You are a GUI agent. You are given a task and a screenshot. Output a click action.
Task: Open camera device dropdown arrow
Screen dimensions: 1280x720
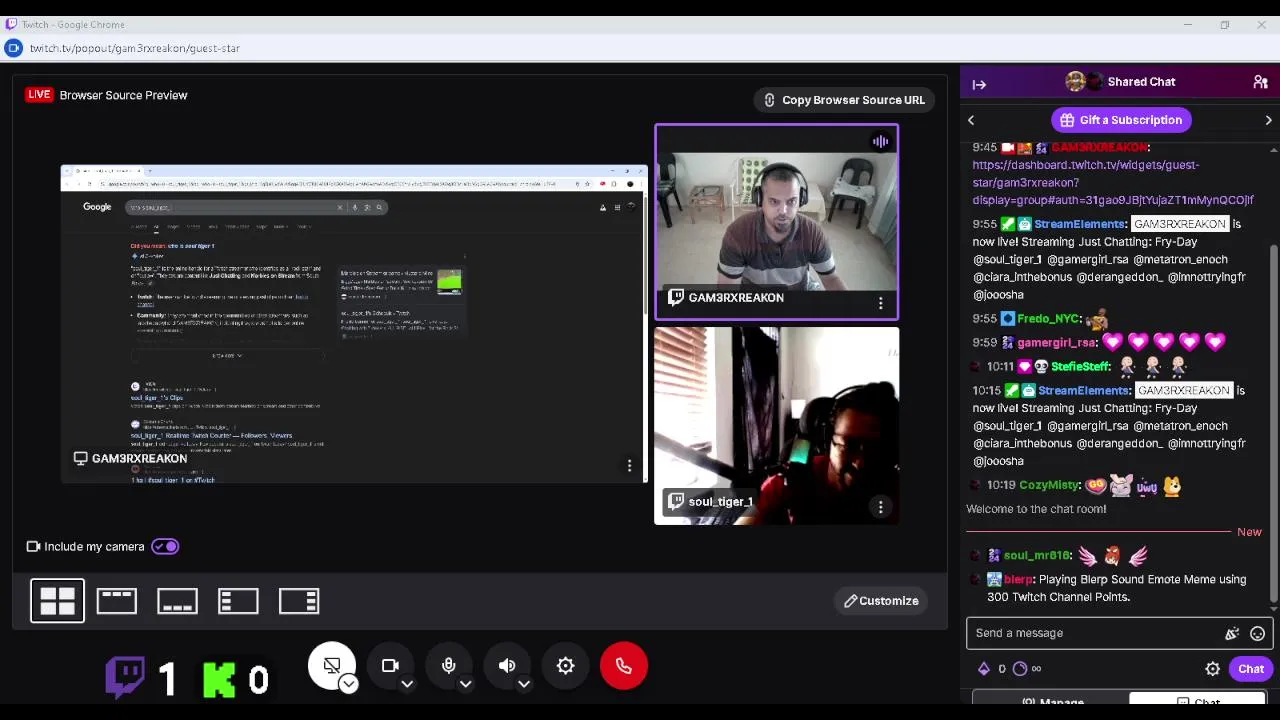(407, 685)
